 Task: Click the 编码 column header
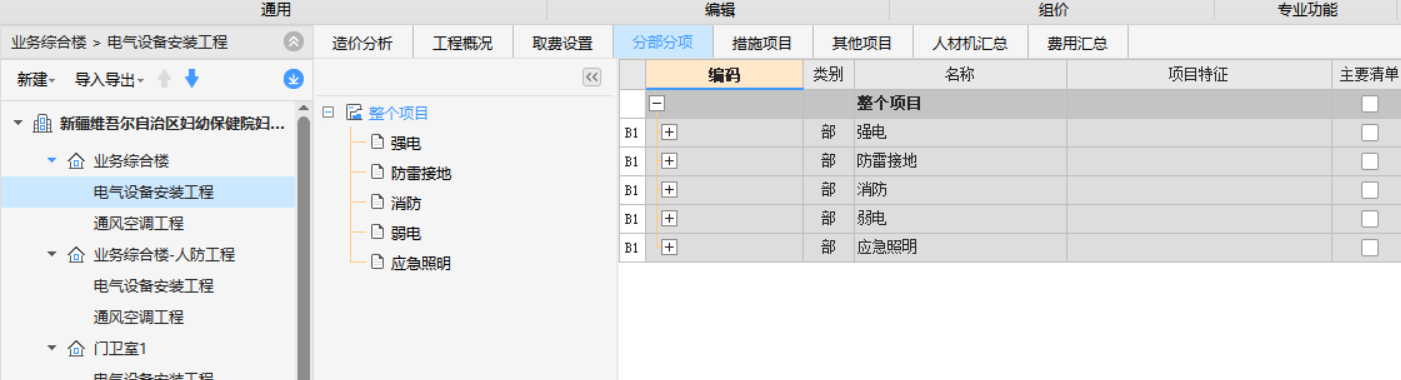[x=724, y=75]
